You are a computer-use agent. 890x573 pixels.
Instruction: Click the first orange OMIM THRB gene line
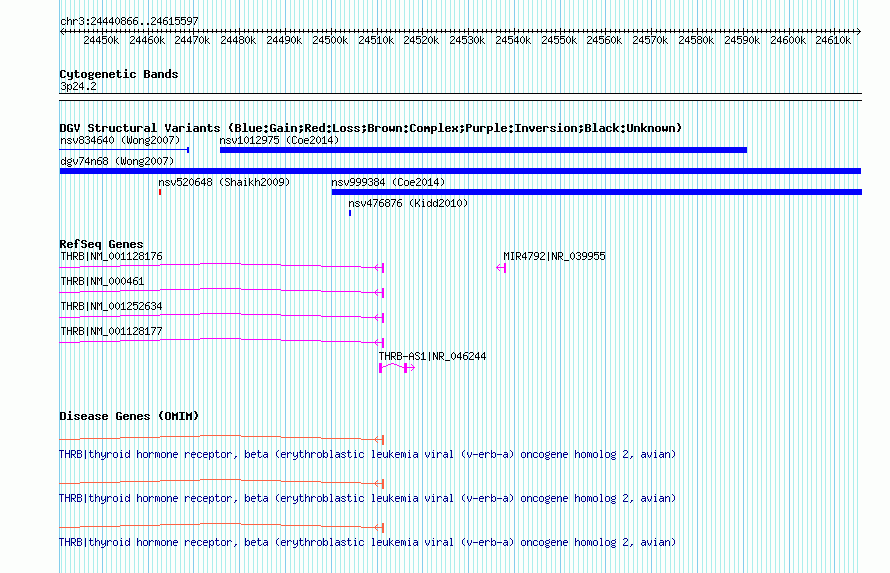click(x=222, y=438)
